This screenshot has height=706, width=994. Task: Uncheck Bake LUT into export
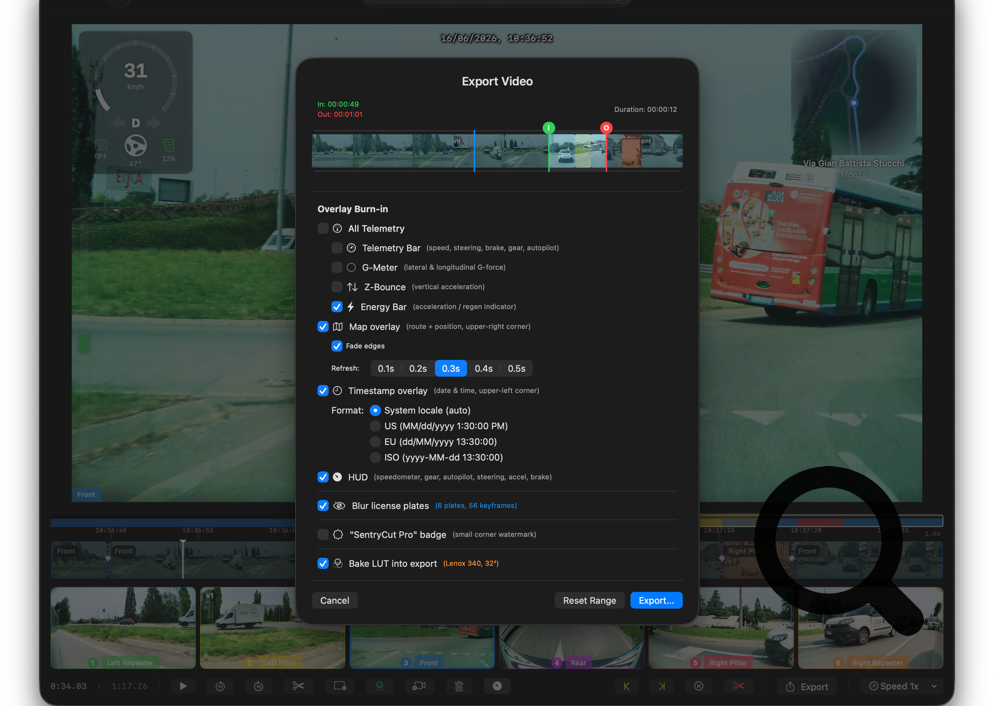click(323, 563)
